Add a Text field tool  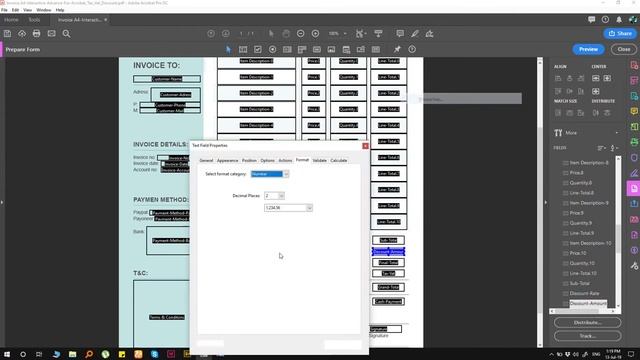(243, 49)
